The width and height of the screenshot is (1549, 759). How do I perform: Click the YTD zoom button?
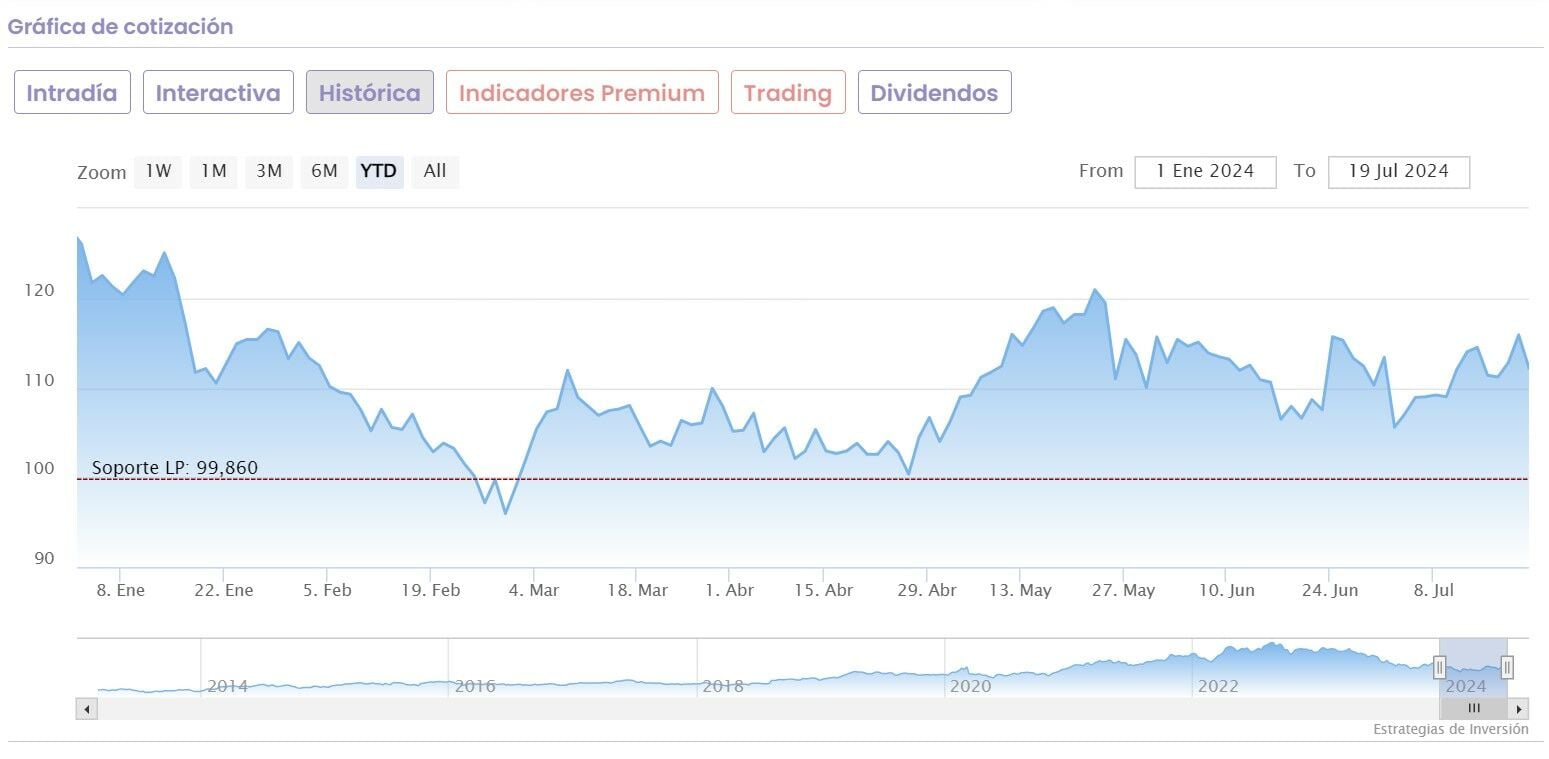coord(379,171)
